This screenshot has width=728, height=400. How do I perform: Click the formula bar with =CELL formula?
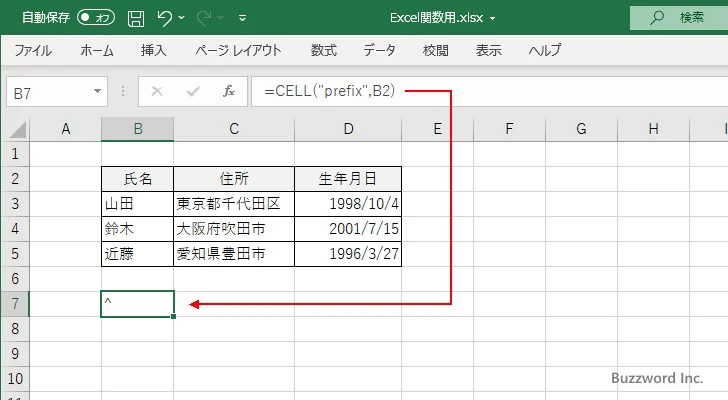[489, 91]
